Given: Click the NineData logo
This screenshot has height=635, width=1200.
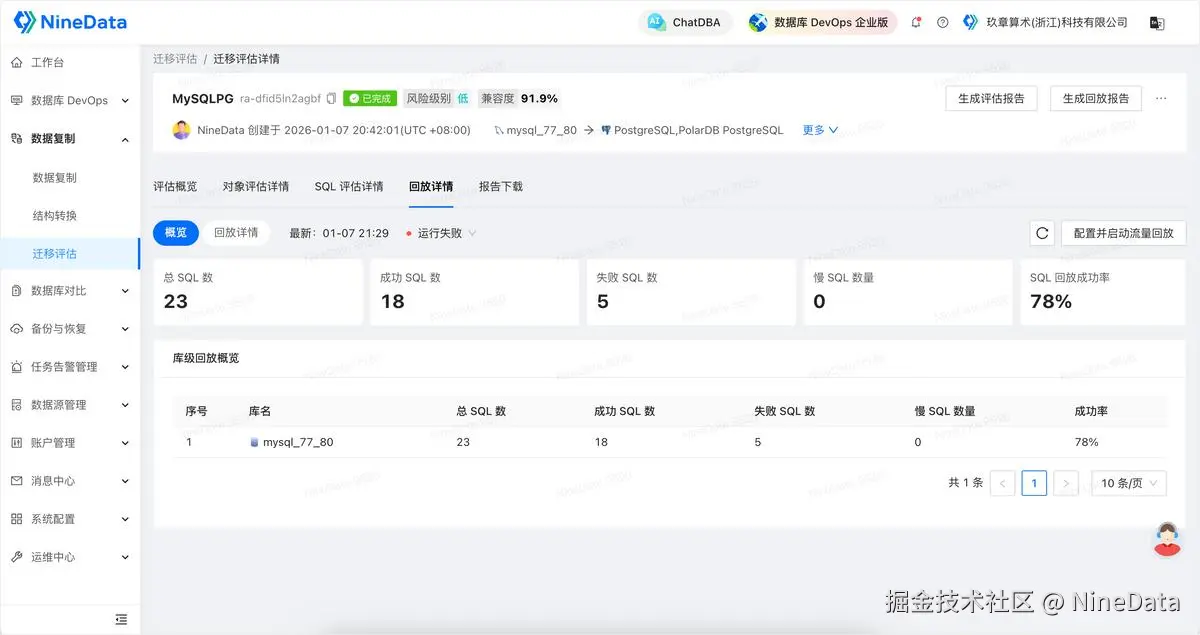Looking at the screenshot, I should (x=70, y=22).
